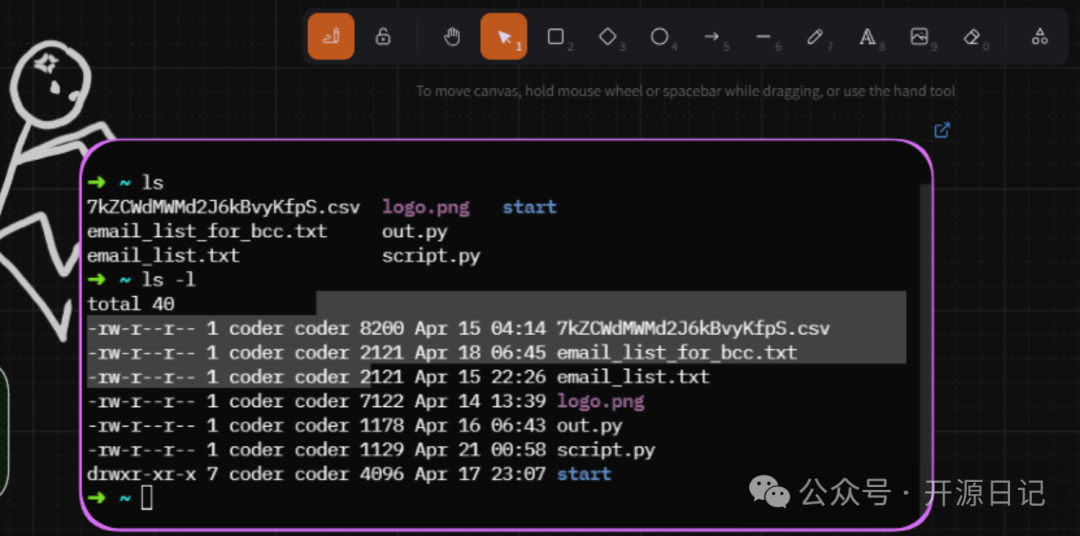Expand the more tools shapes menu
1080x536 pixels.
point(1040,37)
